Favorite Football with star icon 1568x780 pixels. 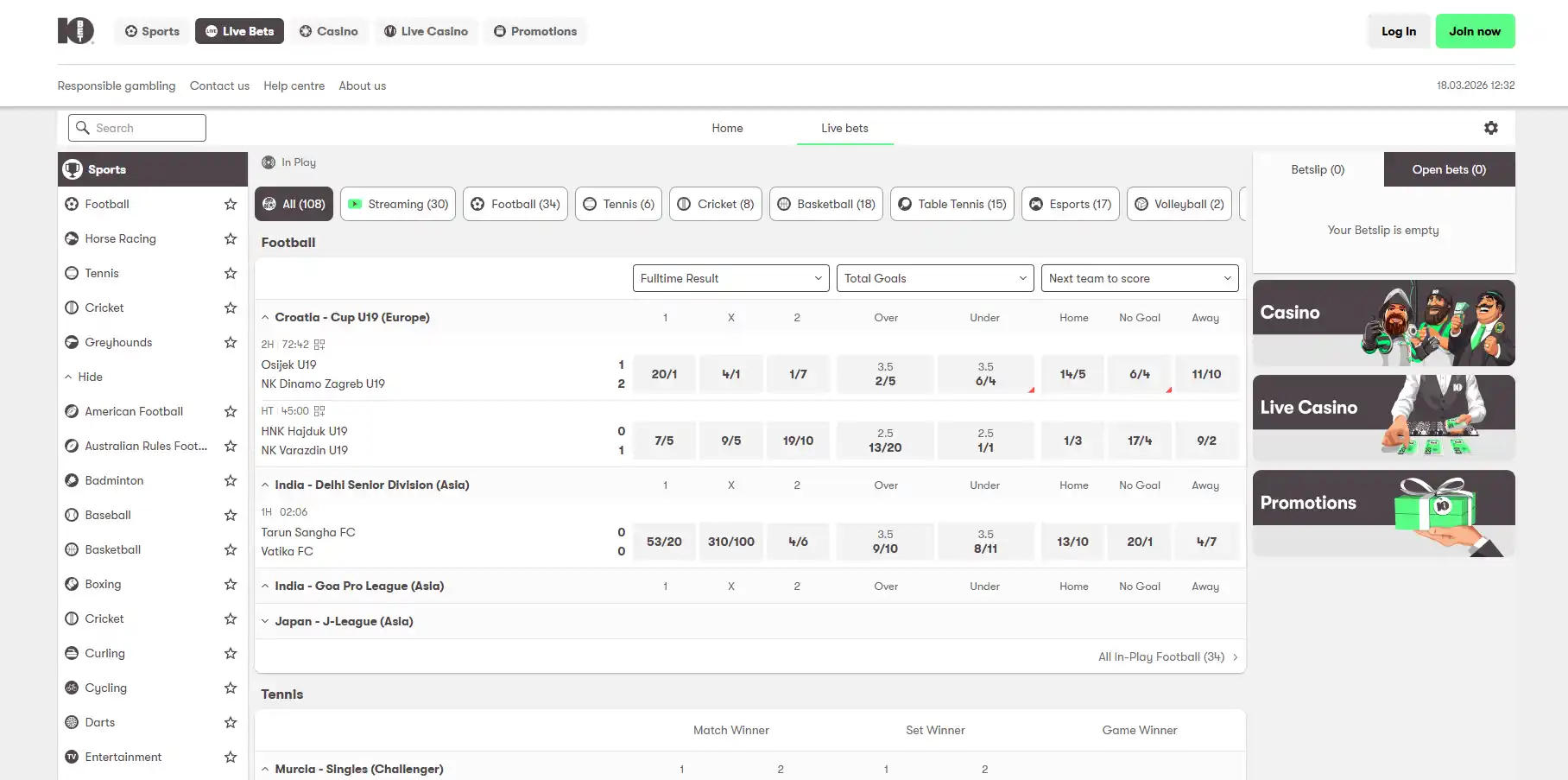click(231, 204)
